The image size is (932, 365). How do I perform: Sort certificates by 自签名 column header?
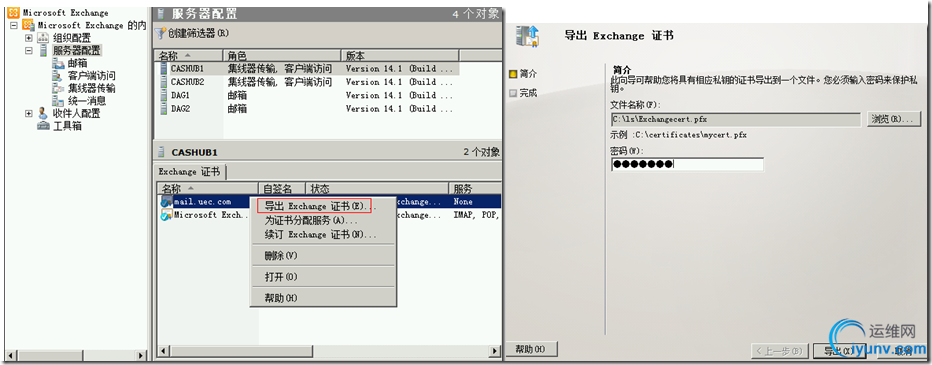point(282,188)
